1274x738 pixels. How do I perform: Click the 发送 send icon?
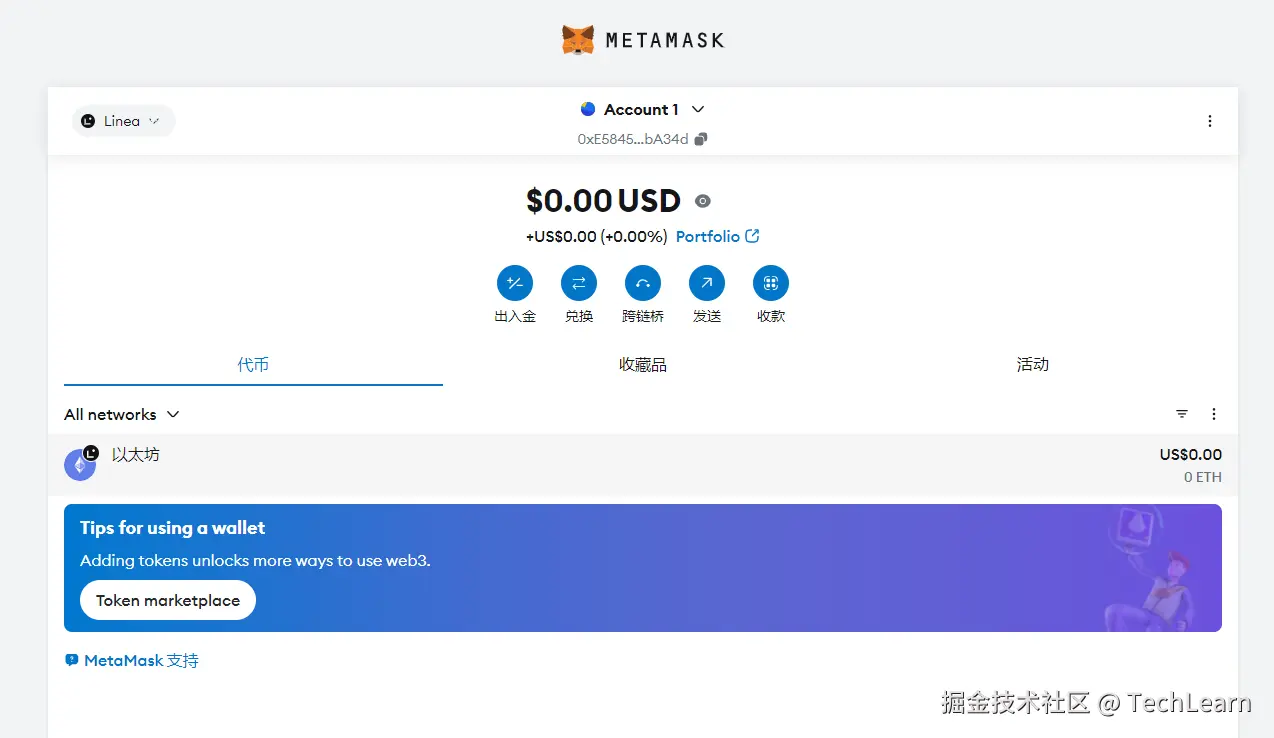707,283
